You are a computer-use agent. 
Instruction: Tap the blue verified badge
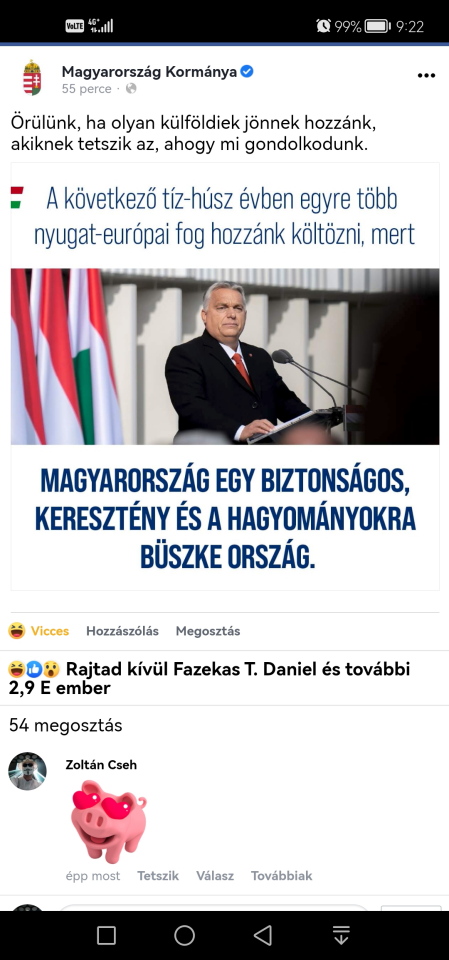(x=247, y=72)
